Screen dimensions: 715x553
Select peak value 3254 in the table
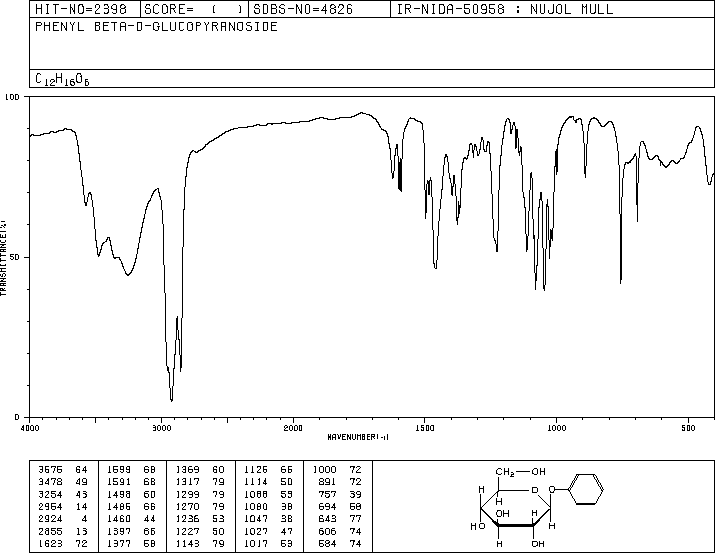pyautogui.click(x=50, y=494)
